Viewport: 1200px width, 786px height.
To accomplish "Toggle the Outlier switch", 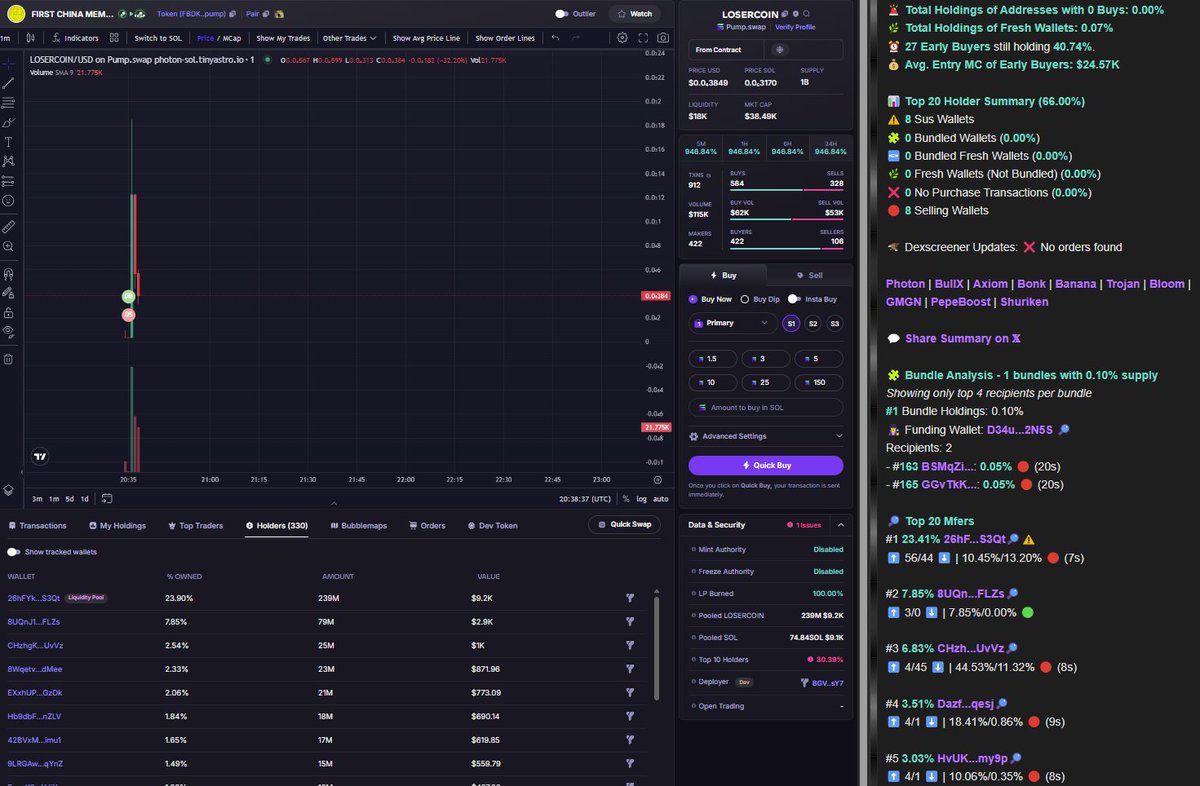I will click(562, 14).
